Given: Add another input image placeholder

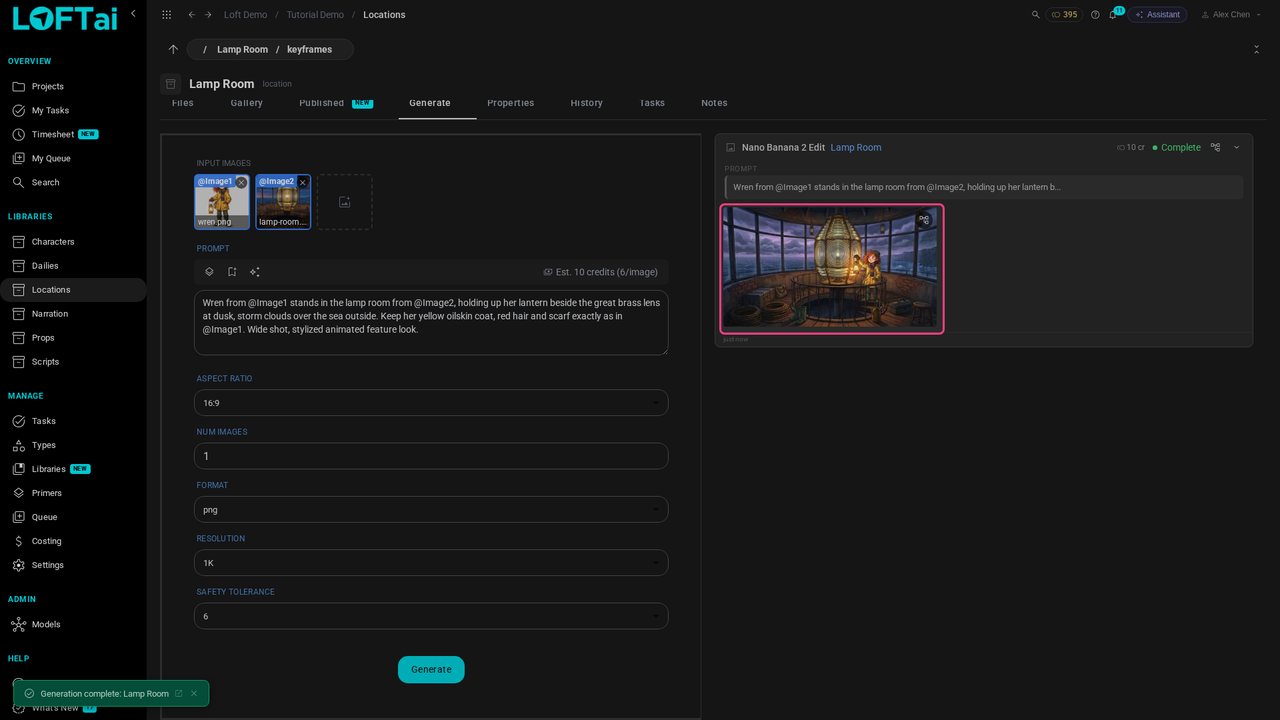Looking at the screenshot, I should tap(345, 202).
